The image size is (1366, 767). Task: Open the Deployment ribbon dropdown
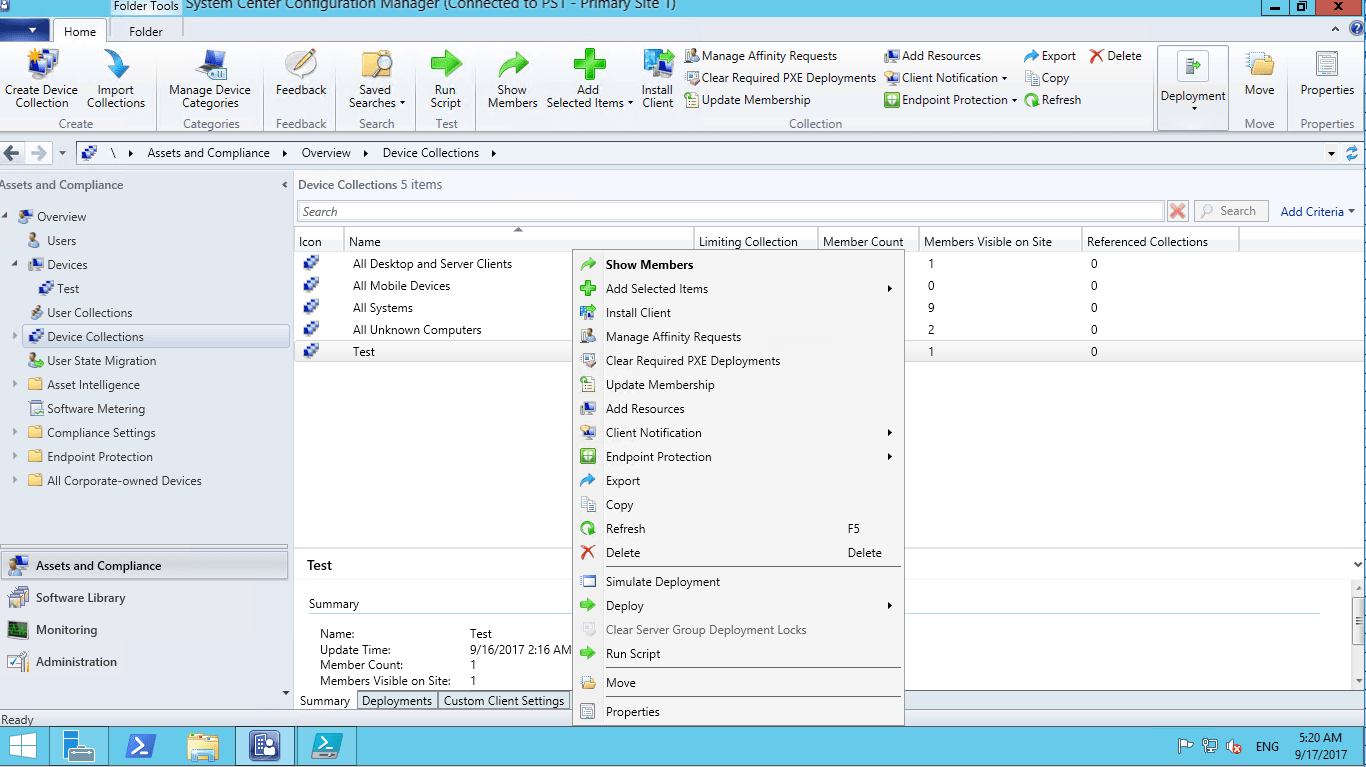1193,87
